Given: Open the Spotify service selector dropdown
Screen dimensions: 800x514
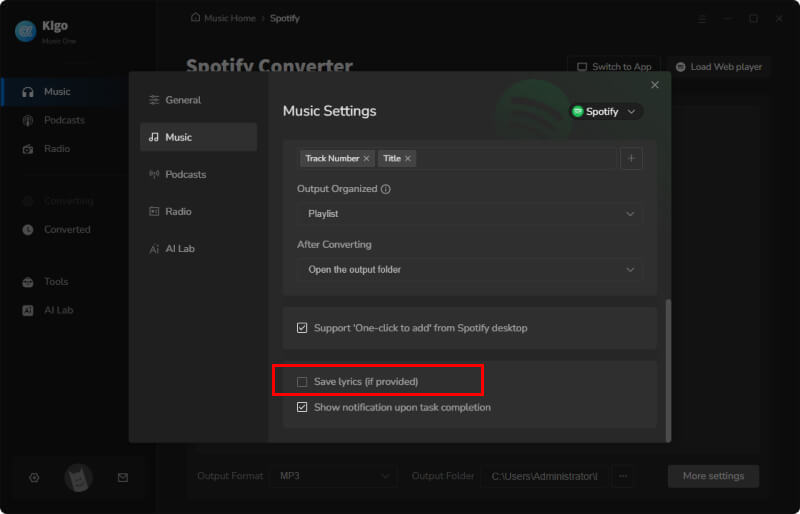Looking at the screenshot, I should 605,111.
